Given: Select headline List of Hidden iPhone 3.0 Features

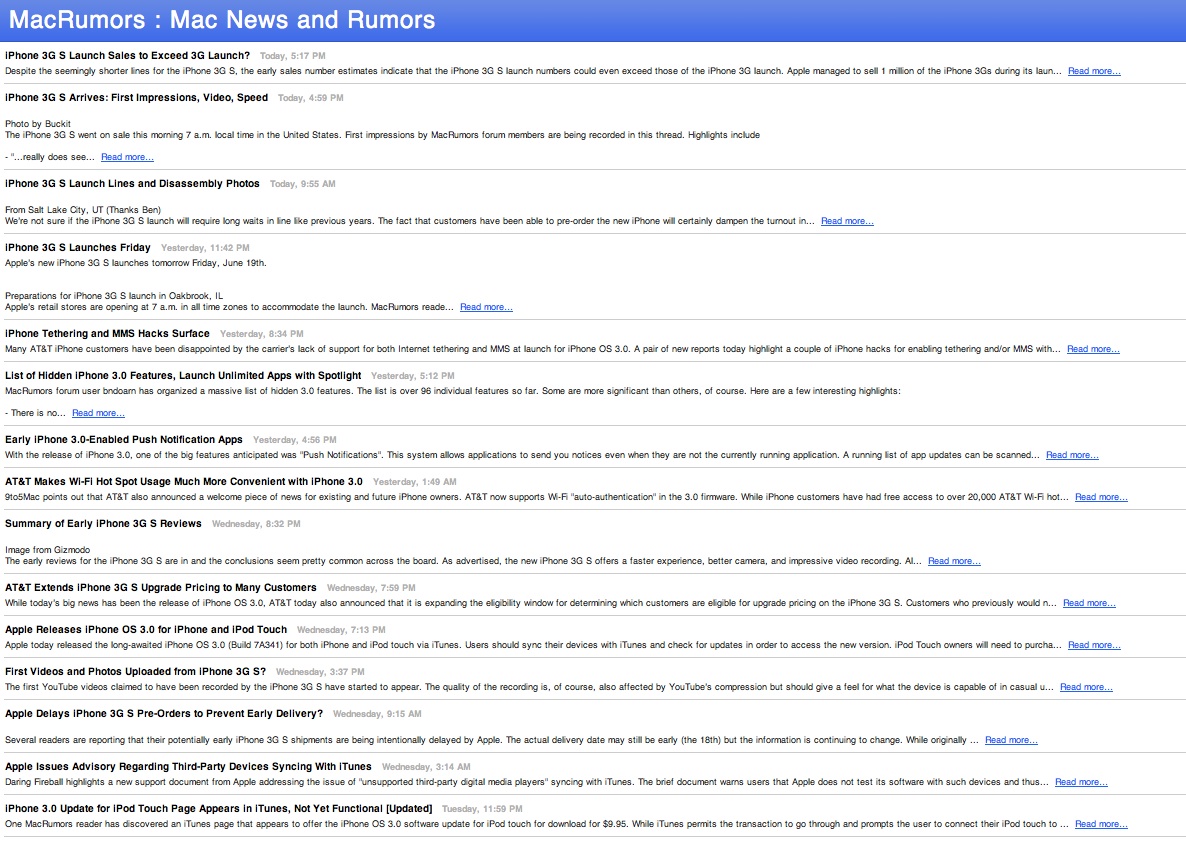Looking at the screenshot, I should [x=183, y=376].
